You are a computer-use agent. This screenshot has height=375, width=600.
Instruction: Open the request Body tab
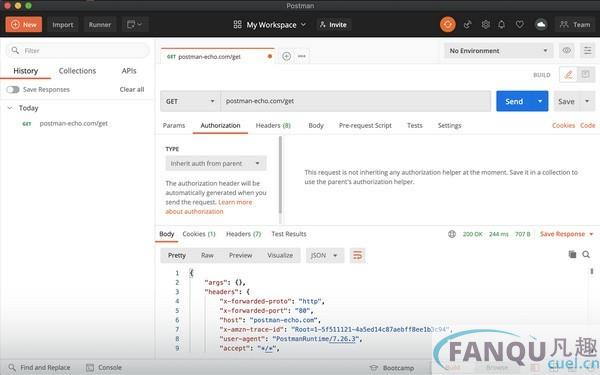pyautogui.click(x=316, y=126)
